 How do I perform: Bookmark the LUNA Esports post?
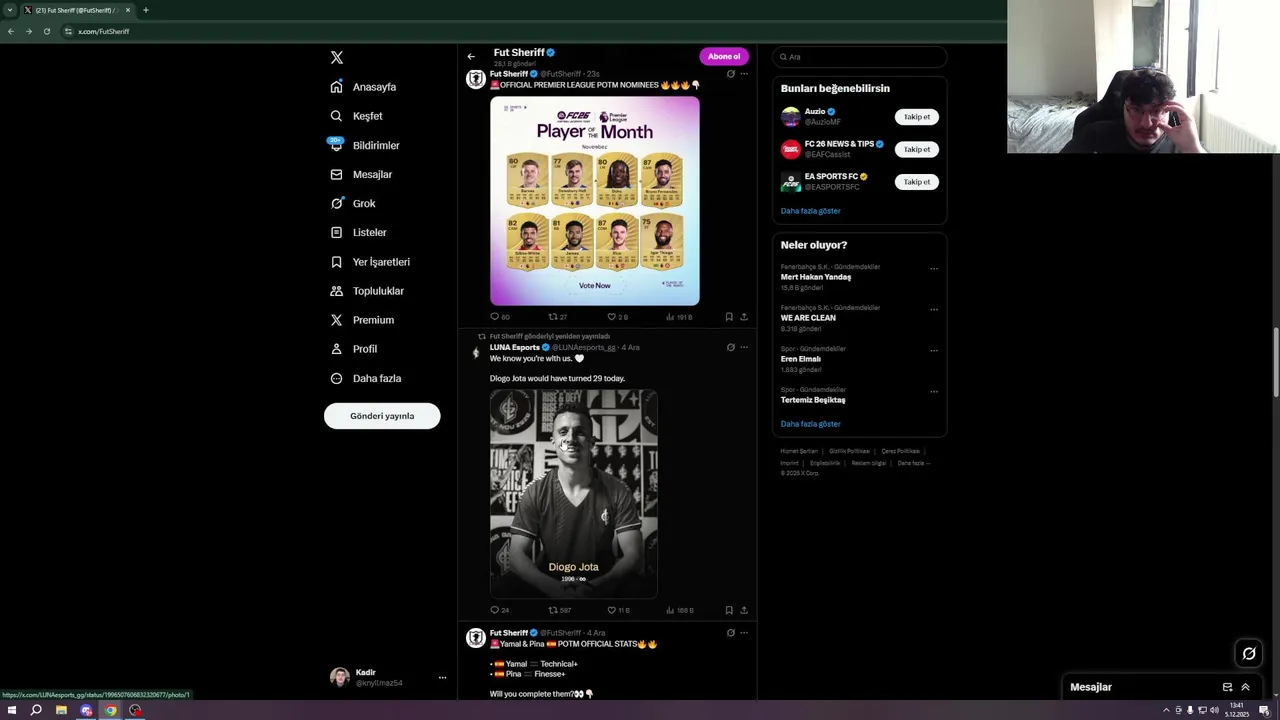(729, 610)
